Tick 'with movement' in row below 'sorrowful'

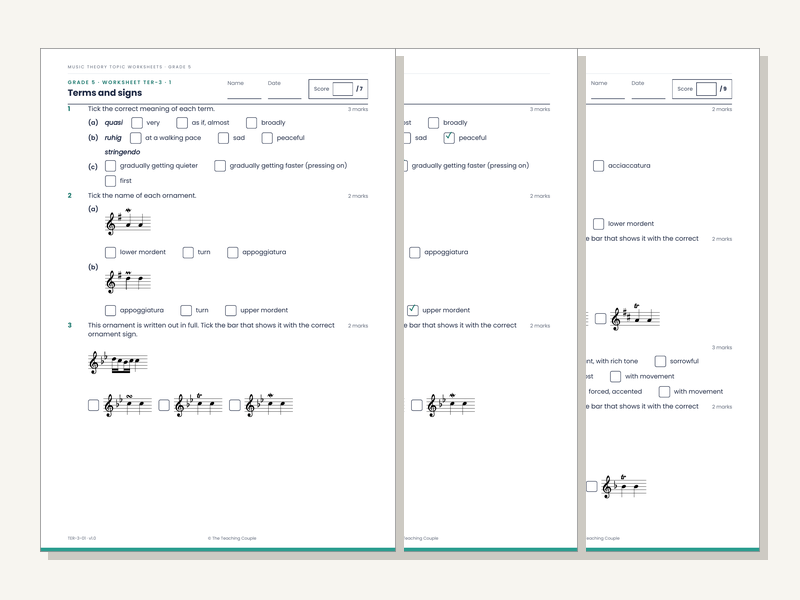(616, 377)
